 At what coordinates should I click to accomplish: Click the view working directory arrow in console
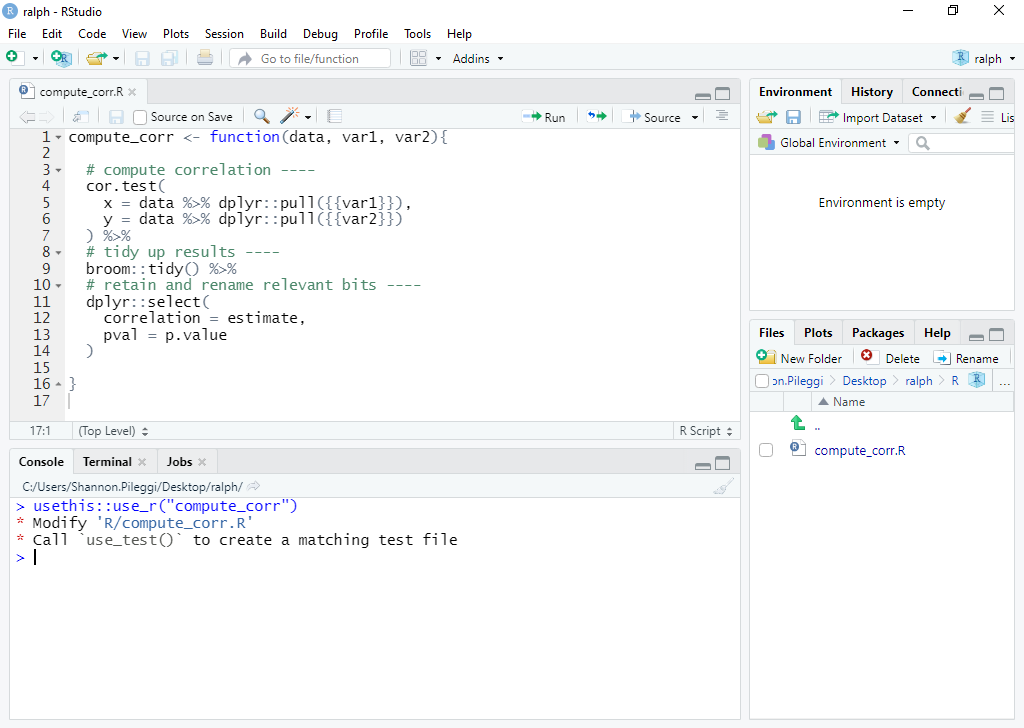(x=254, y=486)
